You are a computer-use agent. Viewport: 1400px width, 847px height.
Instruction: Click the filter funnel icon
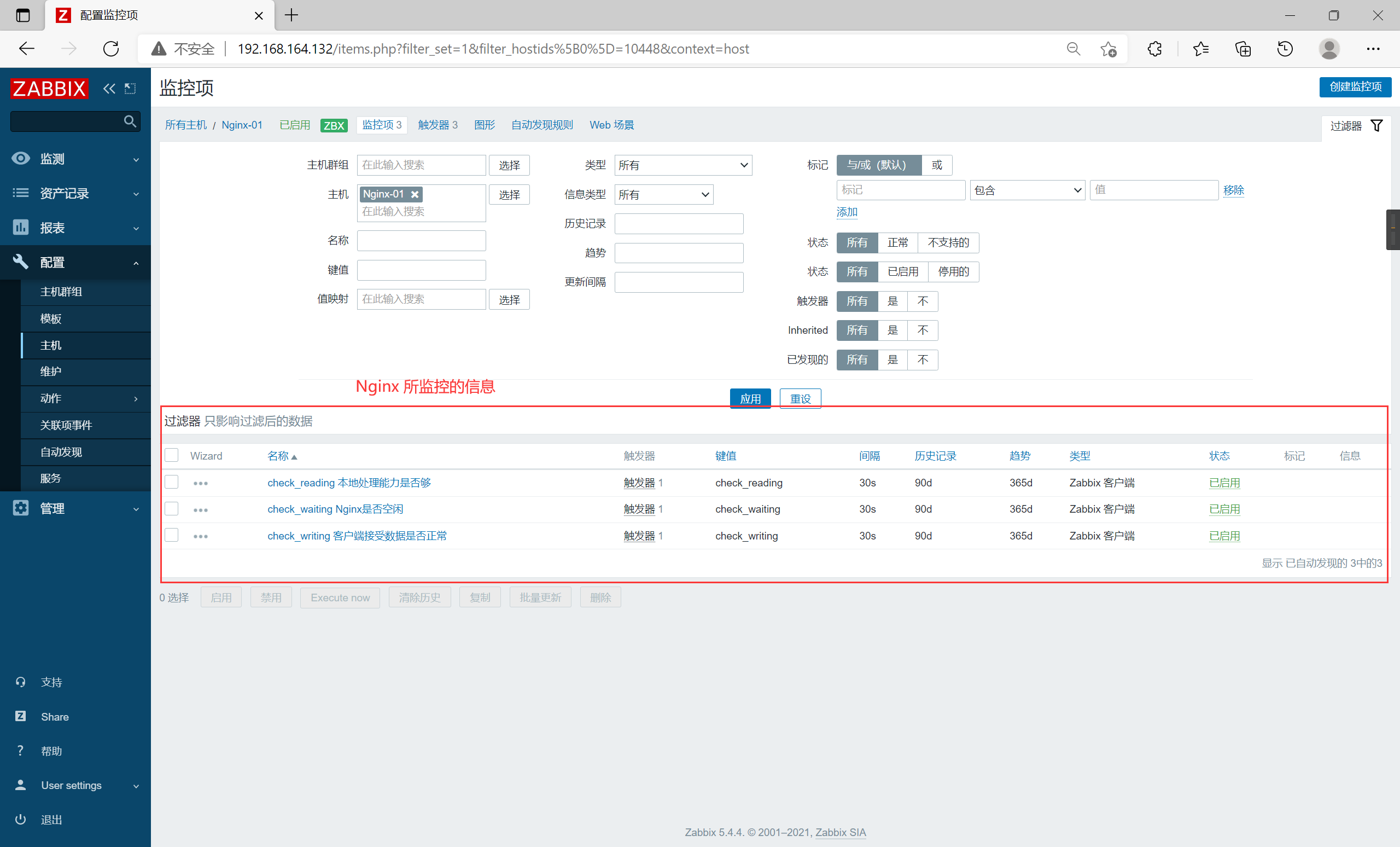click(x=1376, y=126)
